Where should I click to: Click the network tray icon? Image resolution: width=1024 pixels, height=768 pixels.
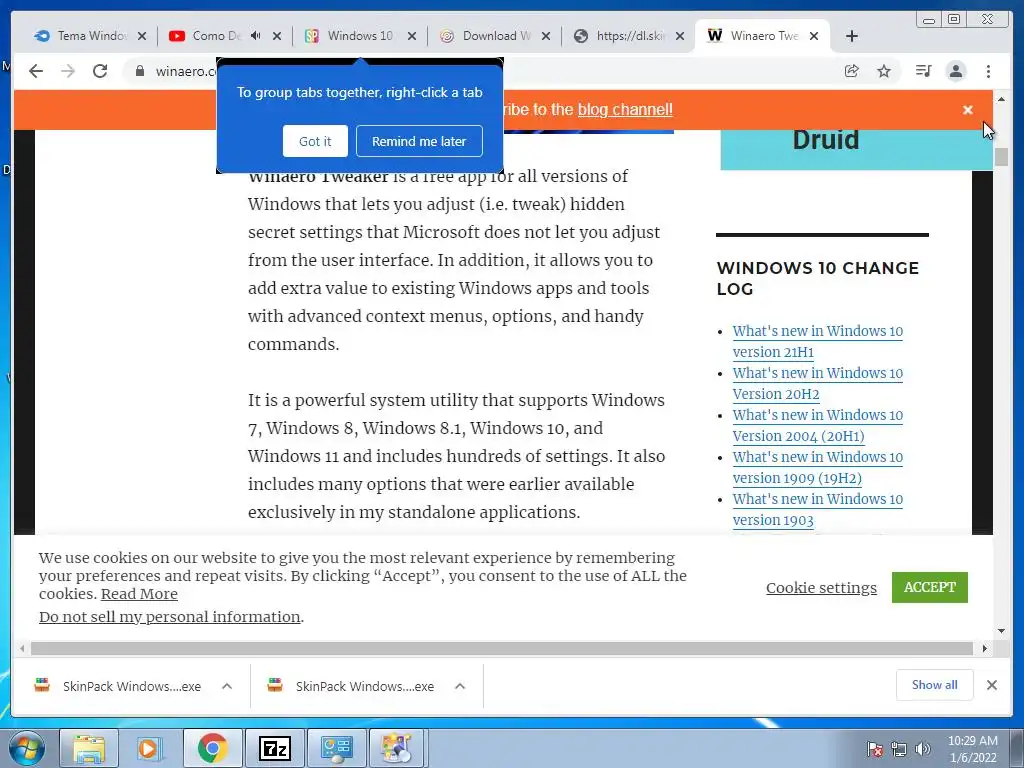tap(899, 749)
